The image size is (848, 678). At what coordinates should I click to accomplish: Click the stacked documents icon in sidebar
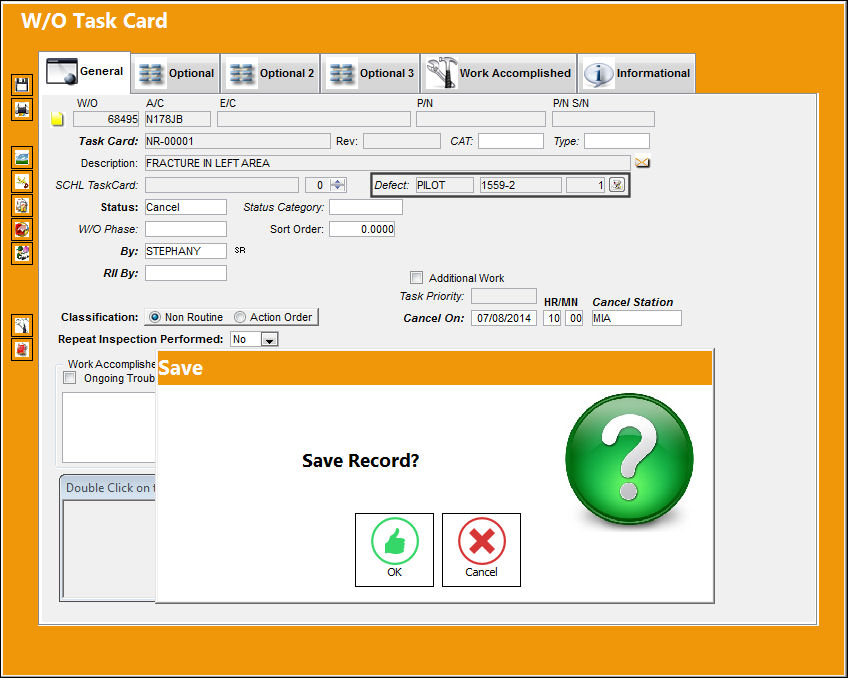point(22,206)
